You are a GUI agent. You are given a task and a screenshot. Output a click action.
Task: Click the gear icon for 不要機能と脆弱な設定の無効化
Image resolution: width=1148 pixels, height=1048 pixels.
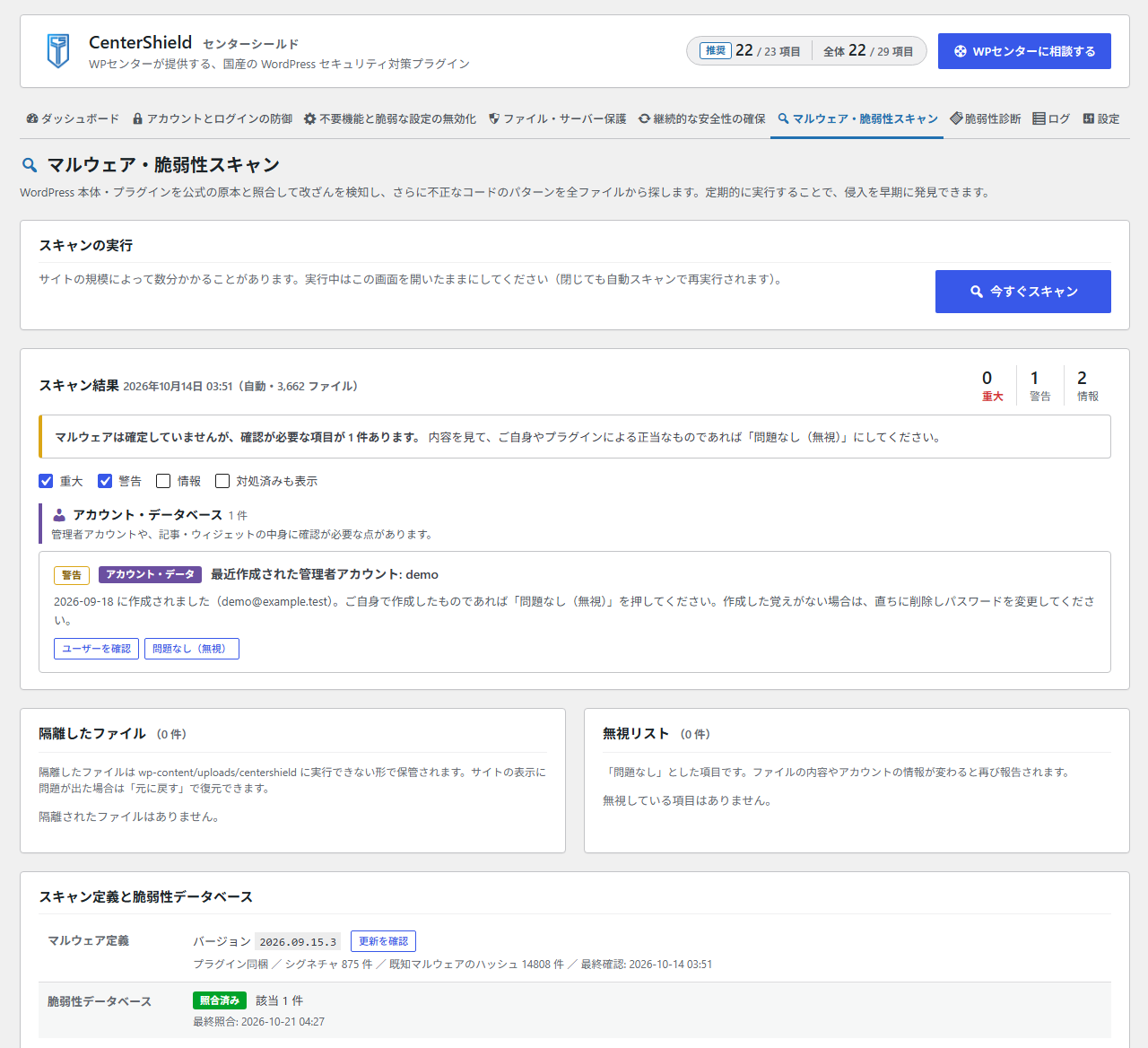pos(309,118)
